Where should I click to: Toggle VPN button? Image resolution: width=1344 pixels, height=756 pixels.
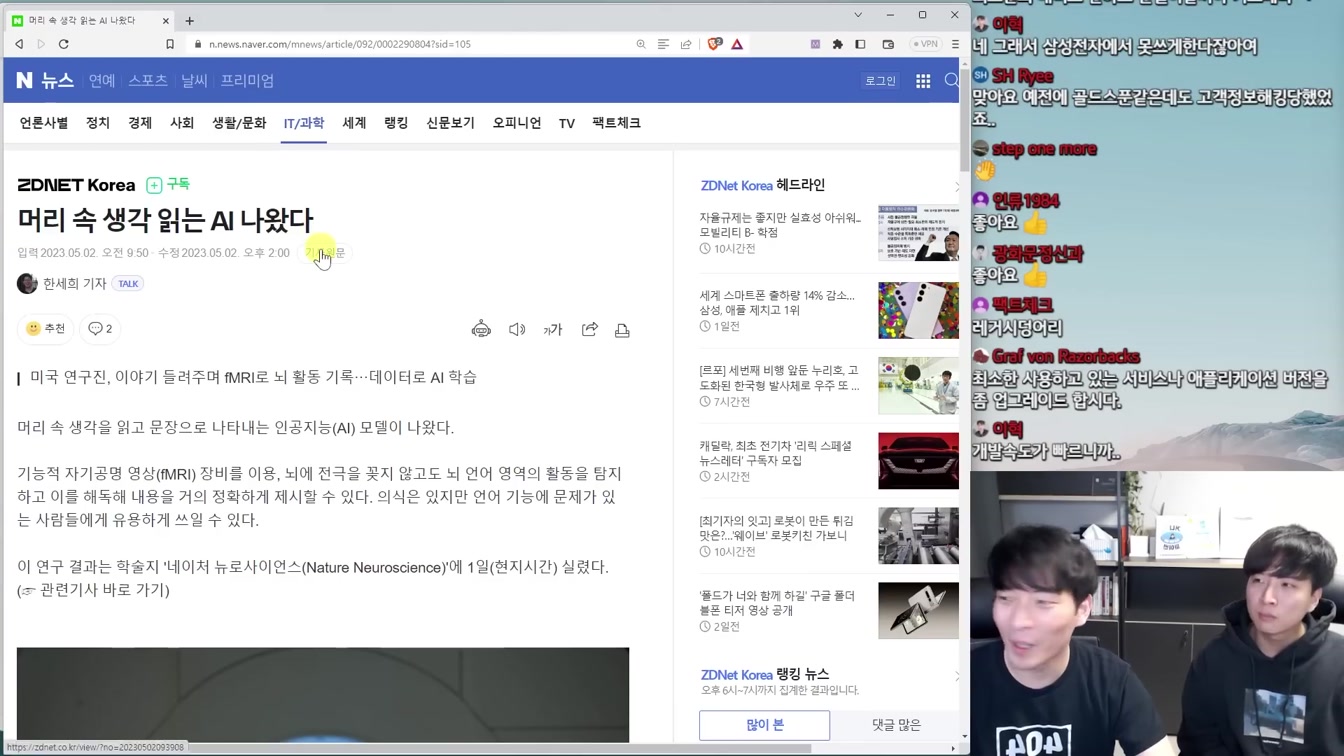[x=925, y=44]
